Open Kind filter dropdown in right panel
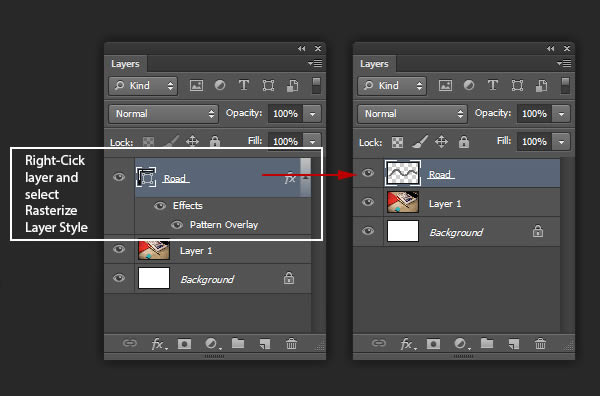Image resolution: width=600 pixels, height=396 pixels. [x=392, y=86]
